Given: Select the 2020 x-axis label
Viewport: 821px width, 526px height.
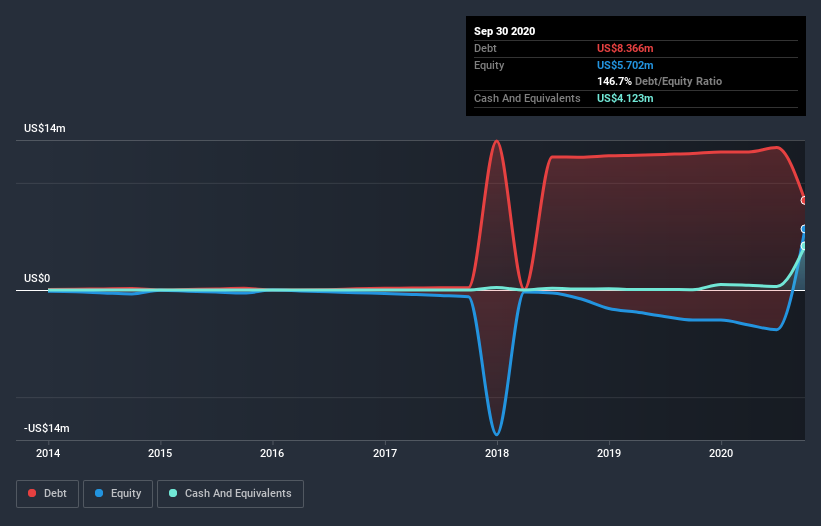Looking at the screenshot, I should [x=721, y=453].
